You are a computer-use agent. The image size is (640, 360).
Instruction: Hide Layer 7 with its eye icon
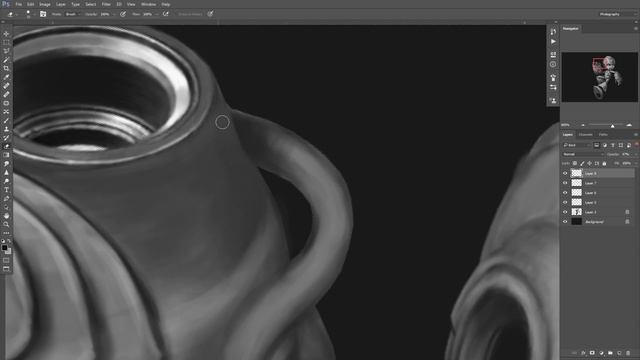point(565,183)
